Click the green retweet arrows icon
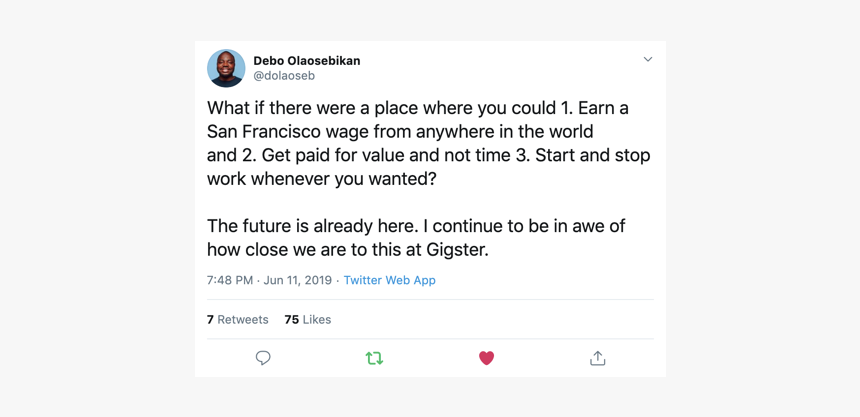860x417 pixels. pos(374,358)
